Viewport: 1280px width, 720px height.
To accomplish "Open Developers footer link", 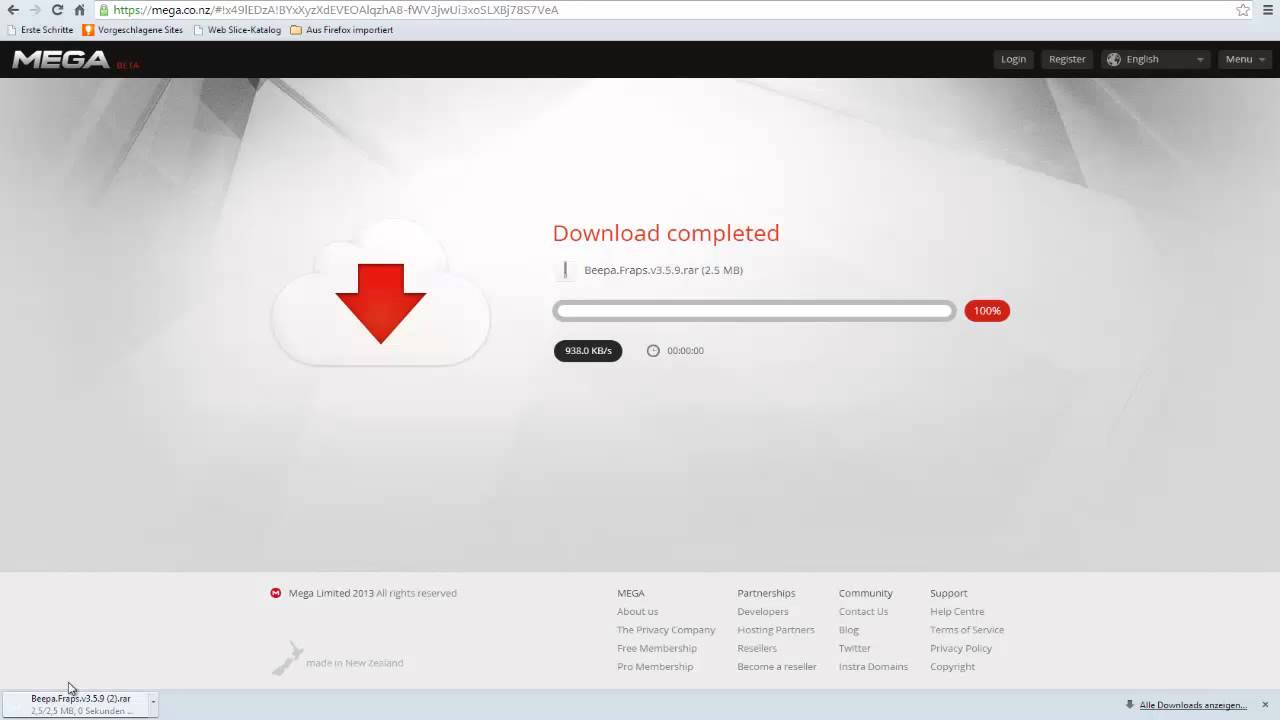I will [763, 612].
